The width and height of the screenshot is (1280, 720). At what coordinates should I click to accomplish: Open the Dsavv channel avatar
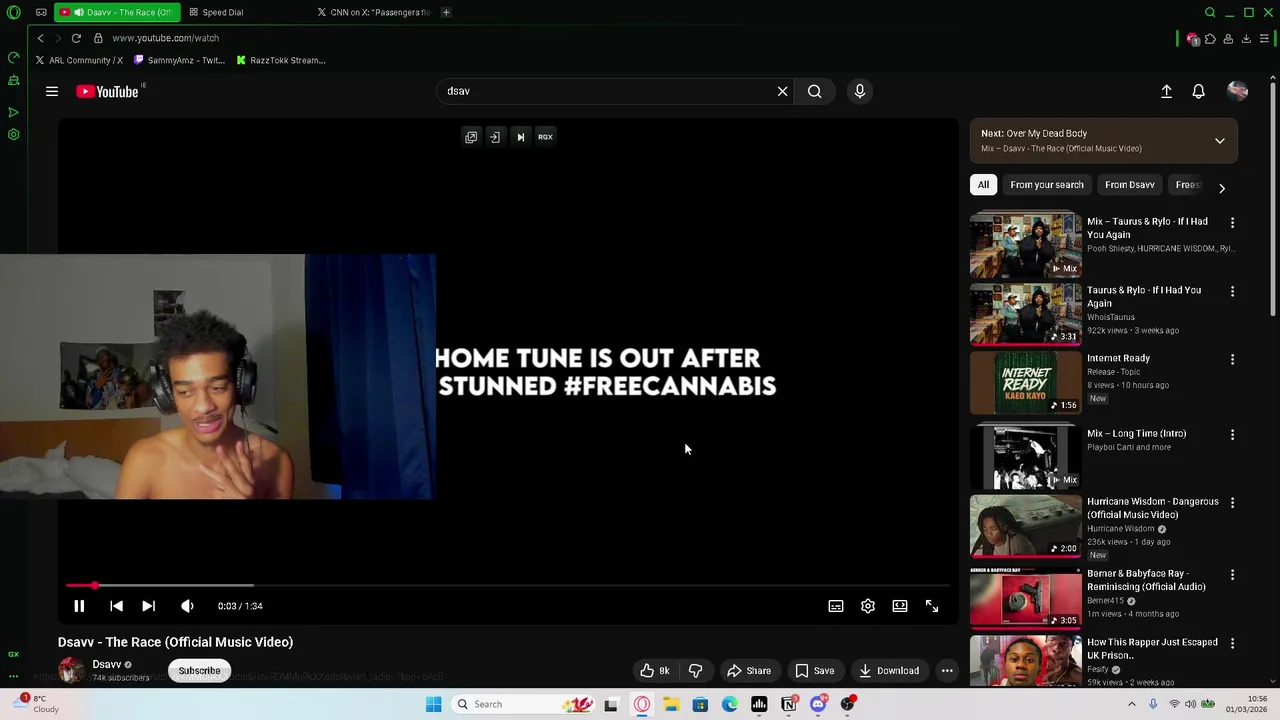click(71, 671)
